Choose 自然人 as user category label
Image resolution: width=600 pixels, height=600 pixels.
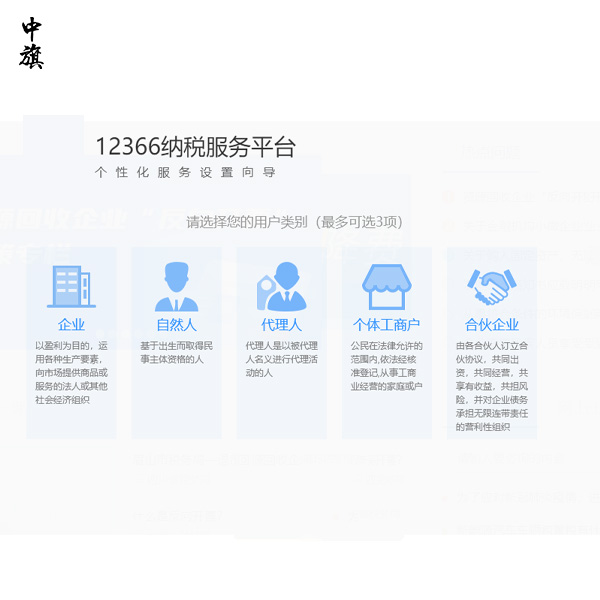click(x=176, y=325)
